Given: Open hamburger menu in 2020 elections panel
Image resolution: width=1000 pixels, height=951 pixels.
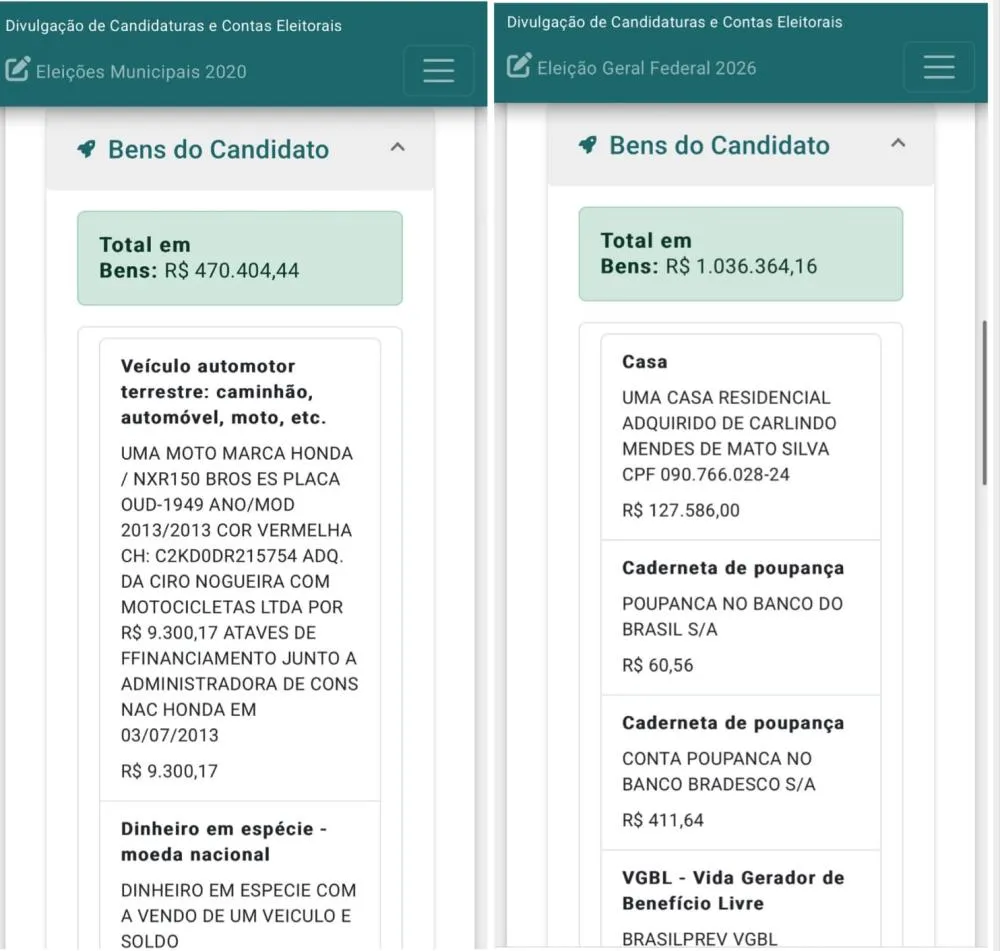Looking at the screenshot, I should 439,71.
